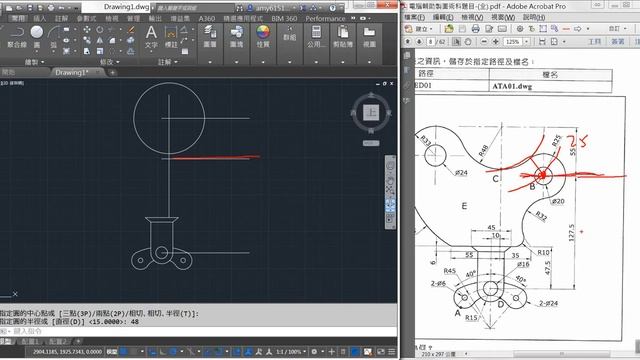Screen dimensions: 640x360
Task: Toggle polar tracking in status bar
Action: click(x=173, y=351)
